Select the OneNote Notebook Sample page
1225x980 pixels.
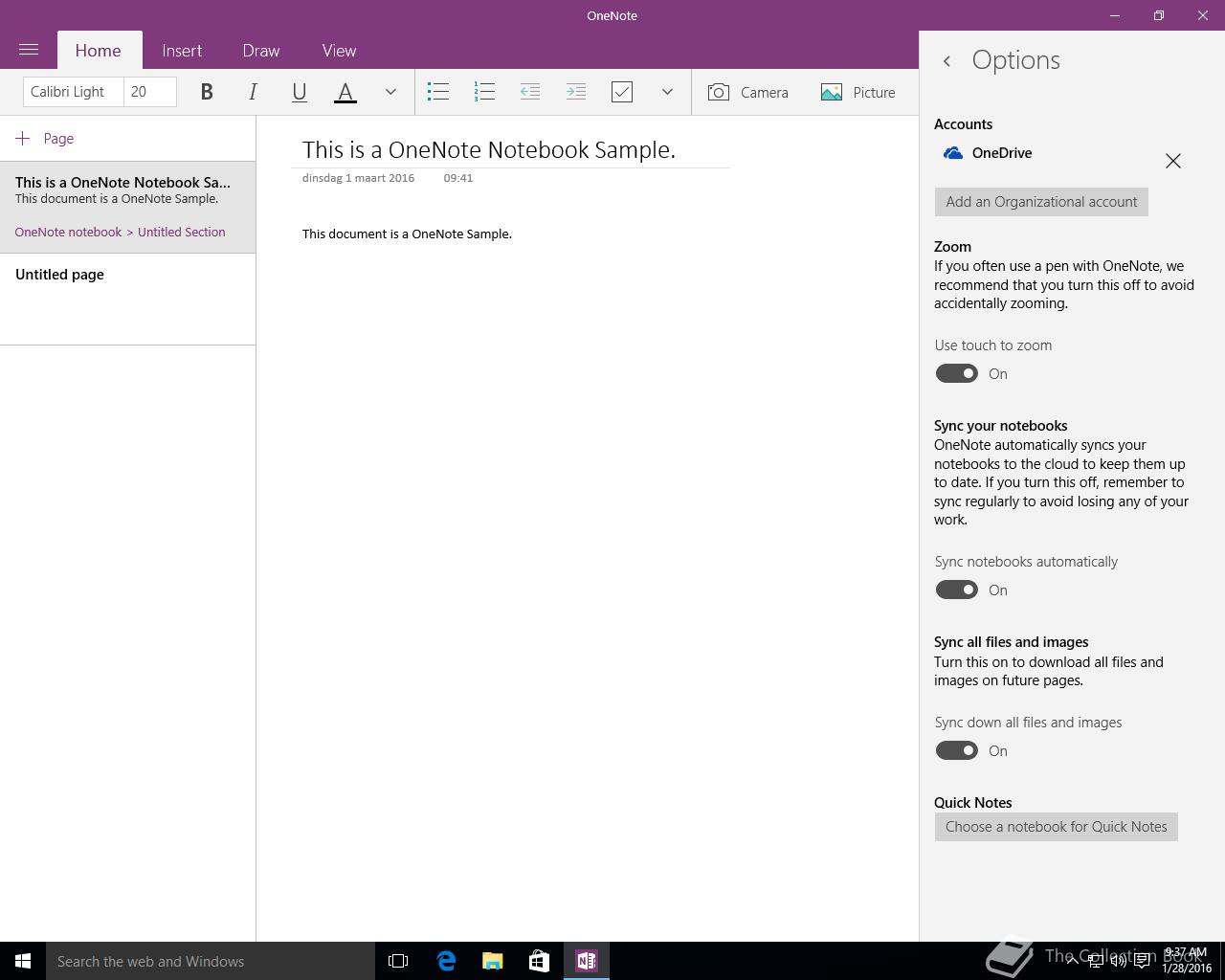(x=127, y=207)
